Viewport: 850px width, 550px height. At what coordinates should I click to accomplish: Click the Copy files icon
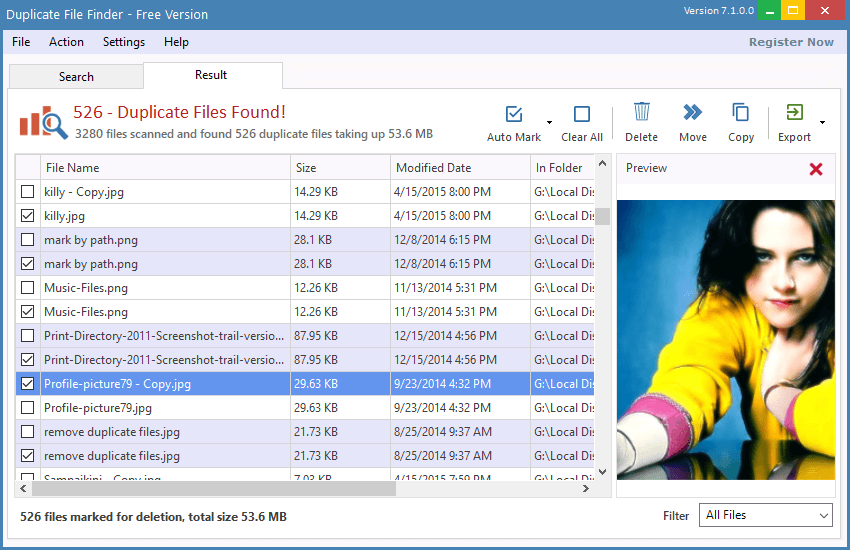[x=741, y=112]
